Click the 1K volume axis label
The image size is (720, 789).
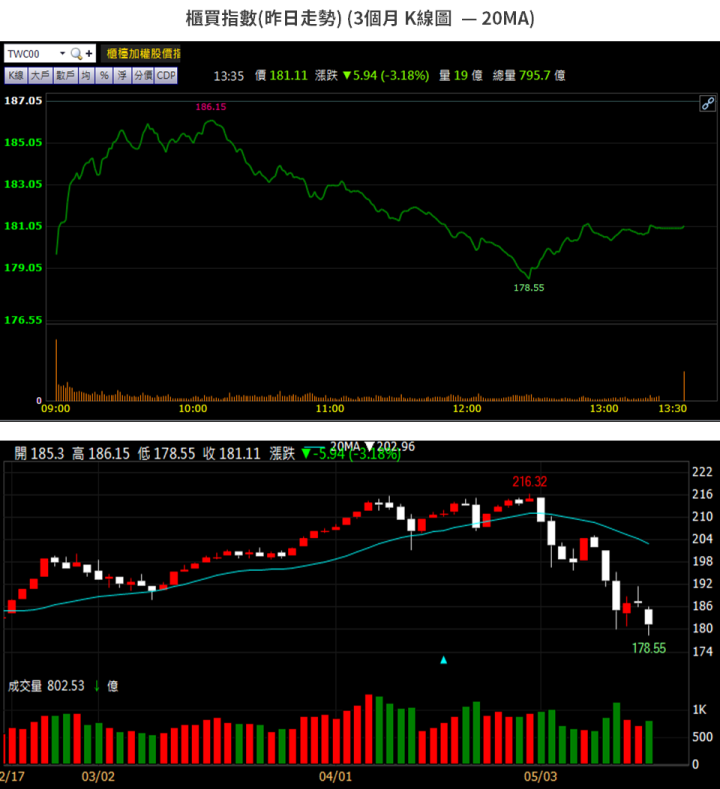coord(699,709)
